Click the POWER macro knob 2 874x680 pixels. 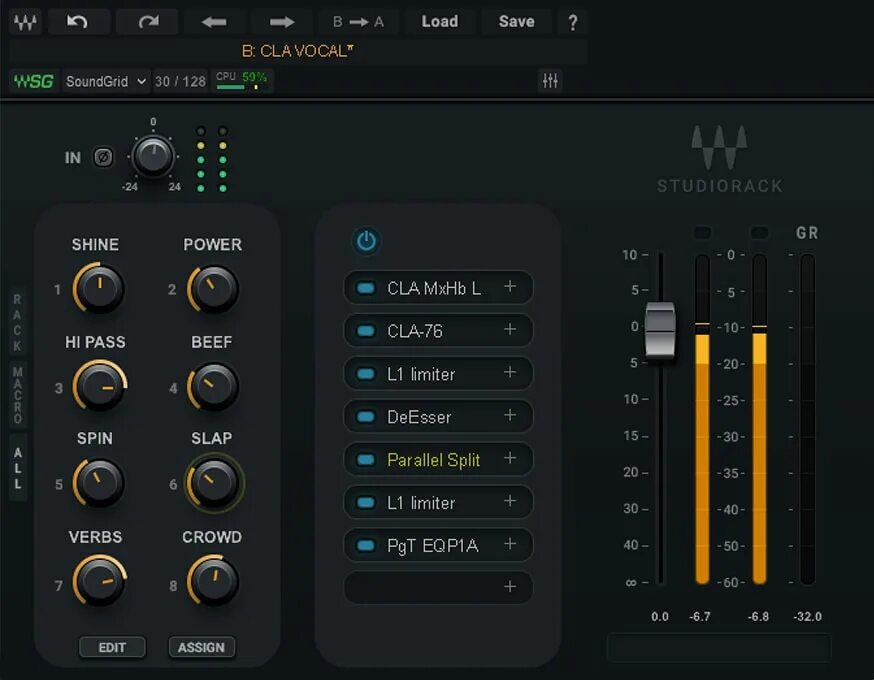click(213, 289)
